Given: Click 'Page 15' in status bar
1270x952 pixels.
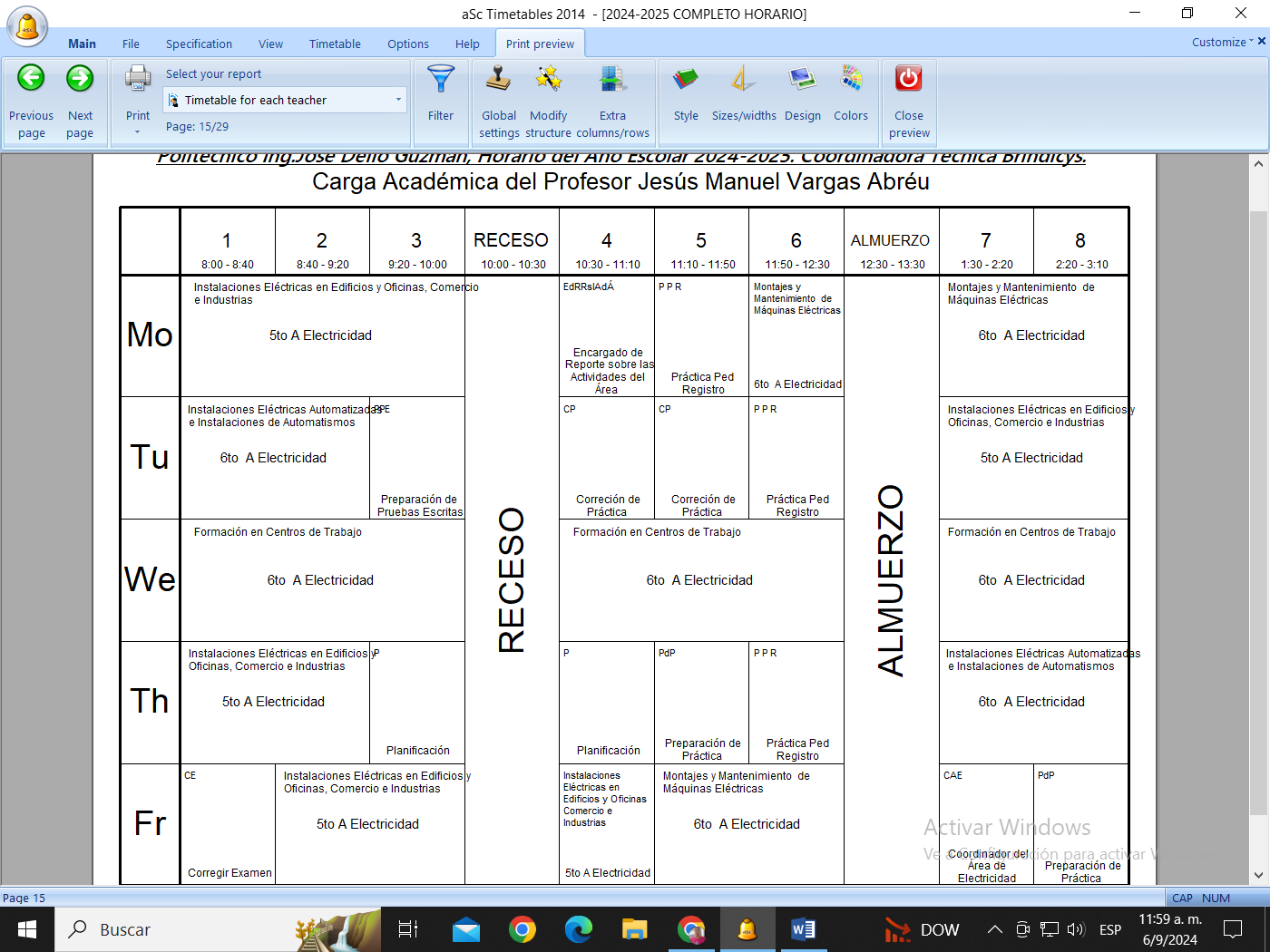Looking at the screenshot, I should [x=24, y=898].
